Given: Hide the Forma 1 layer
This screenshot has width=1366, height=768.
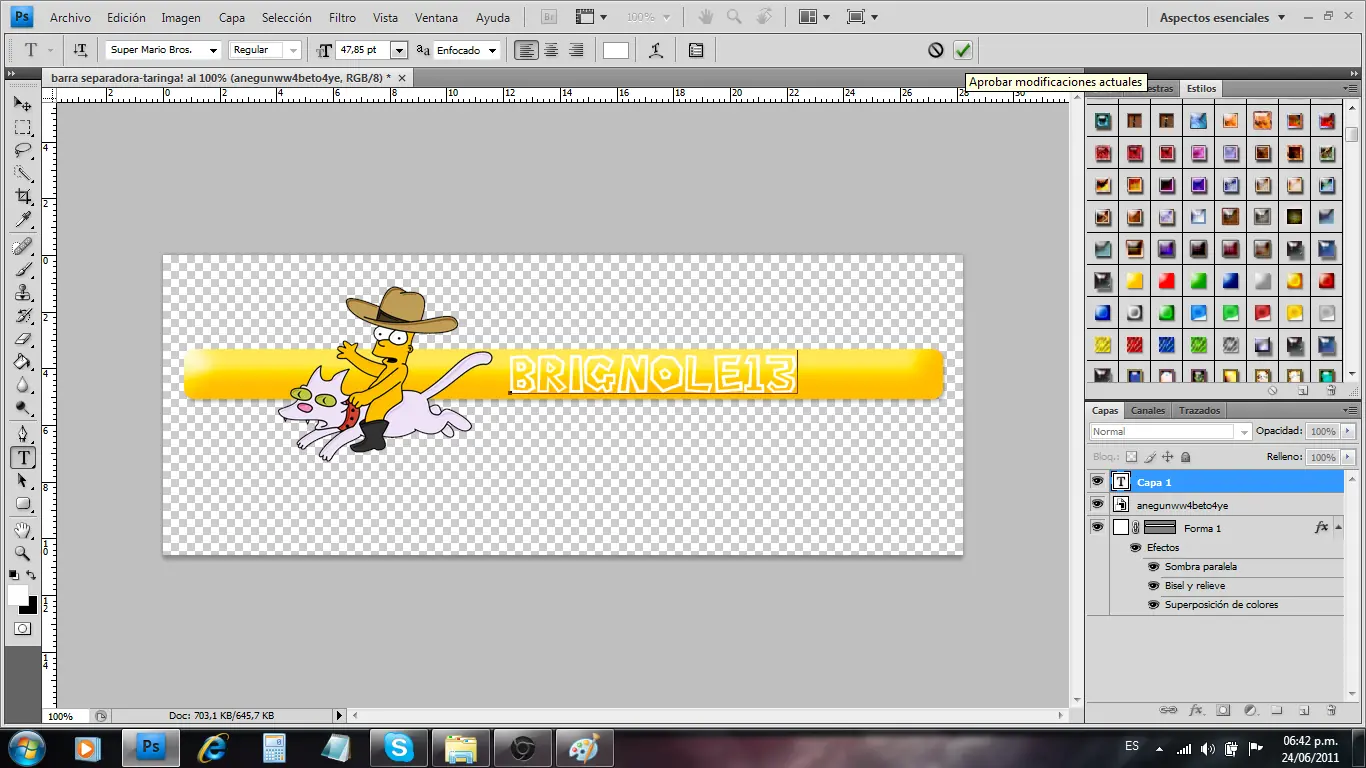Looking at the screenshot, I should [1097, 527].
